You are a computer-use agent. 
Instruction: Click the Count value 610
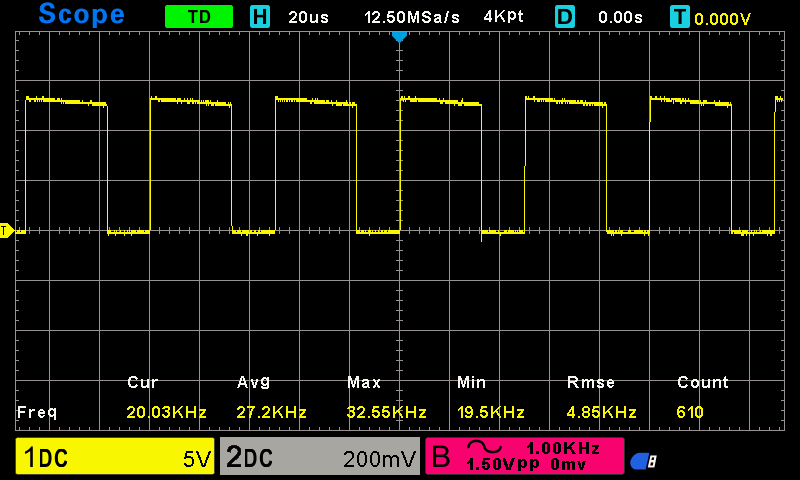pyautogui.click(x=690, y=412)
